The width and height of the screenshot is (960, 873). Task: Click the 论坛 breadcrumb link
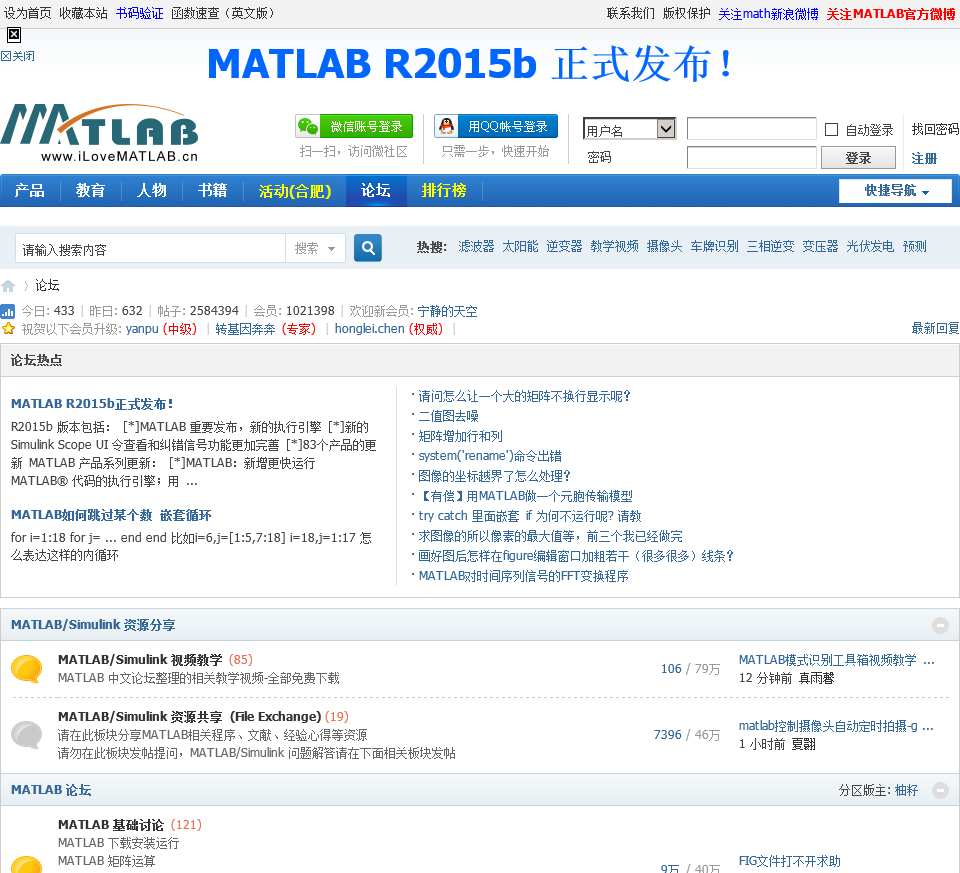coord(47,285)
